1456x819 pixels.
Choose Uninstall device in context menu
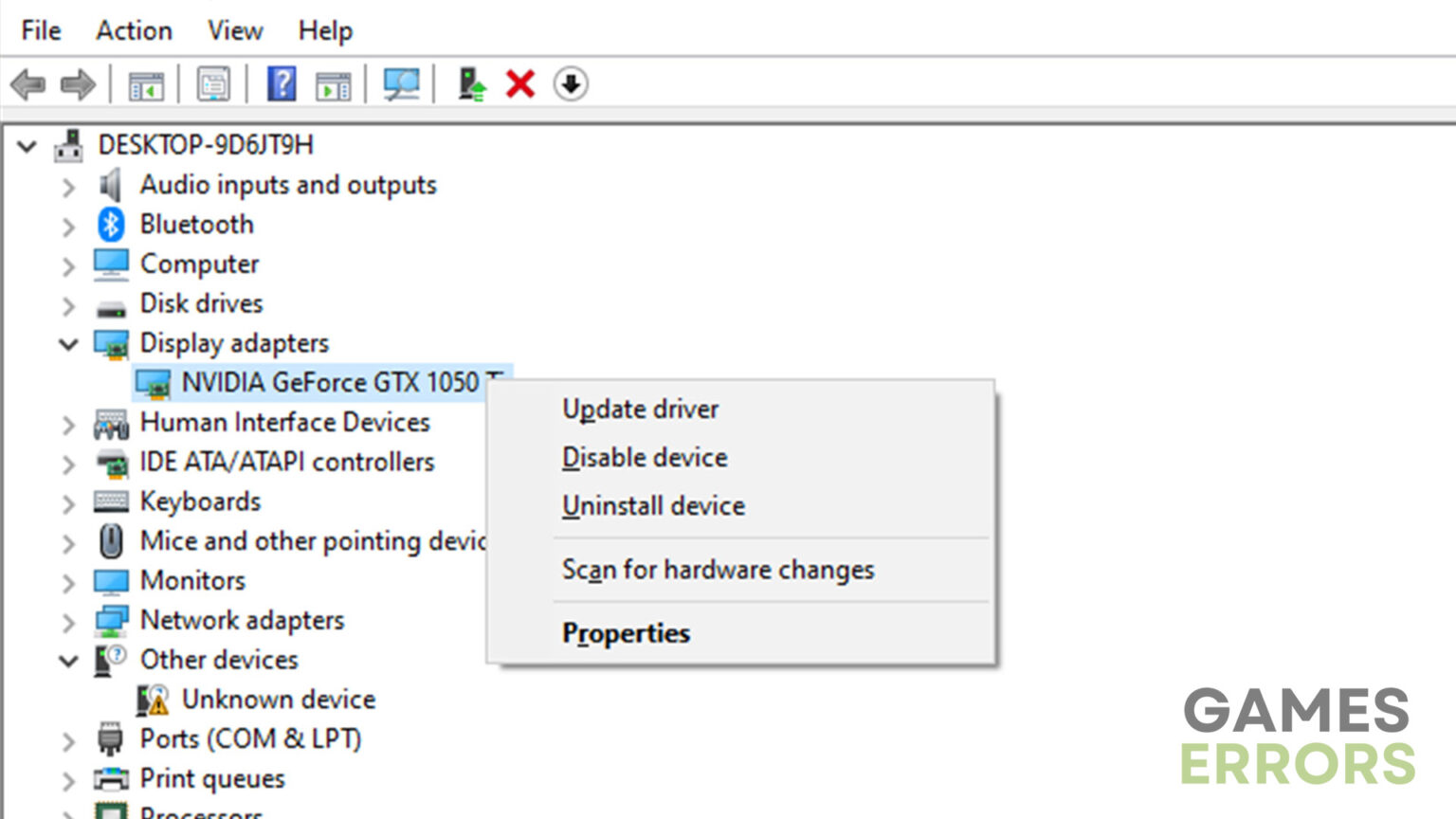tap(653, 505)
